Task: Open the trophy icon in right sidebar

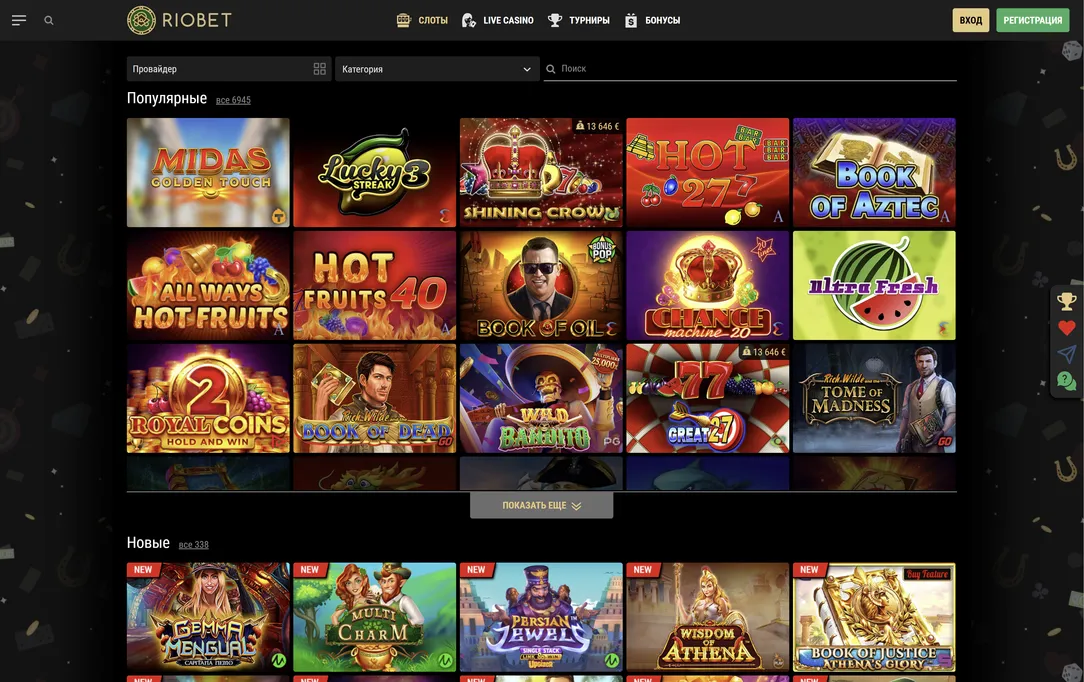Action: 1067,301
